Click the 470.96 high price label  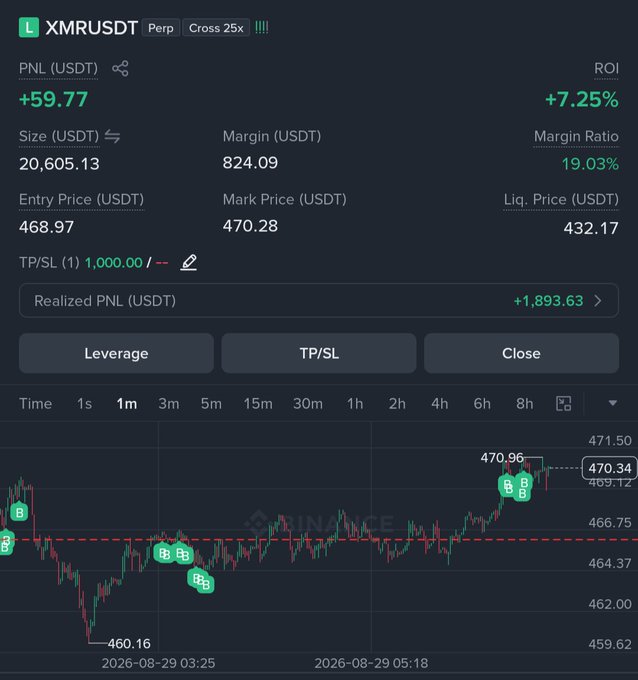tap(502, 458)
